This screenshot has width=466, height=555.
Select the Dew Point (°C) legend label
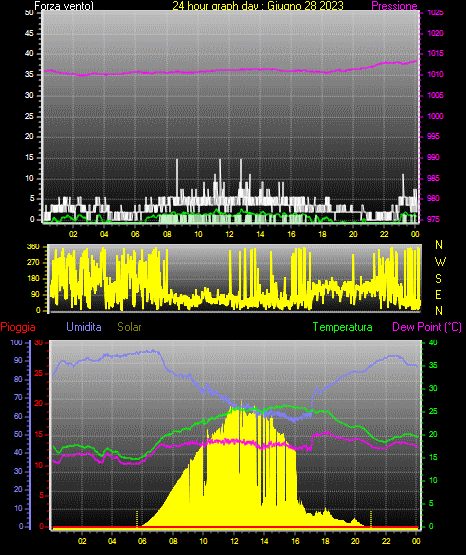(x=427, y=327)
